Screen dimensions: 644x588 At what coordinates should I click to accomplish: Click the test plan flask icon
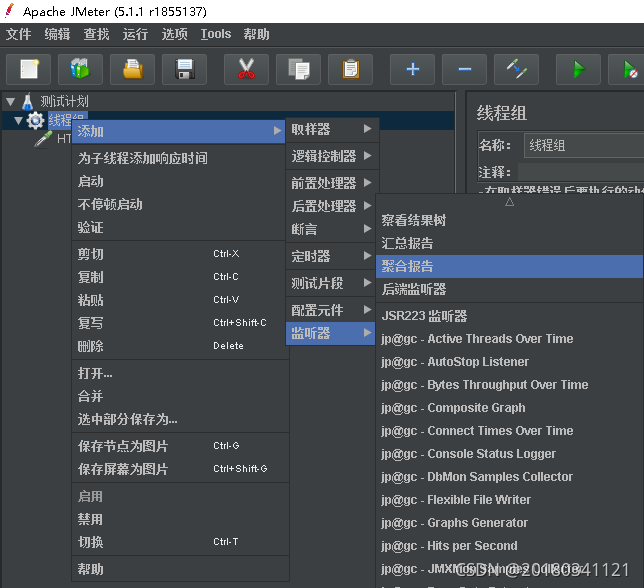[28, 101]
